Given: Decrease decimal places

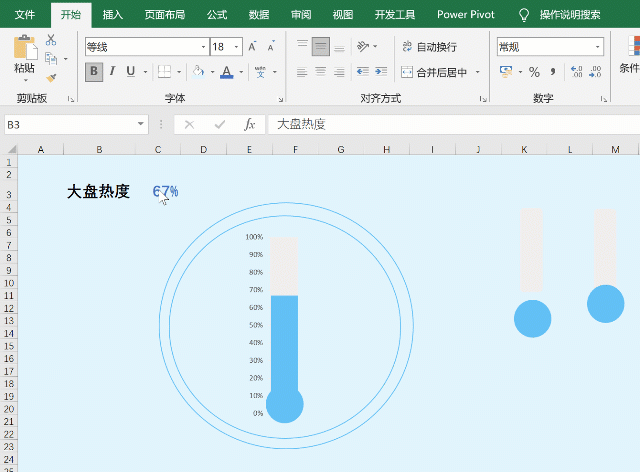Looking at the screenshot, I should click(596, 72).
